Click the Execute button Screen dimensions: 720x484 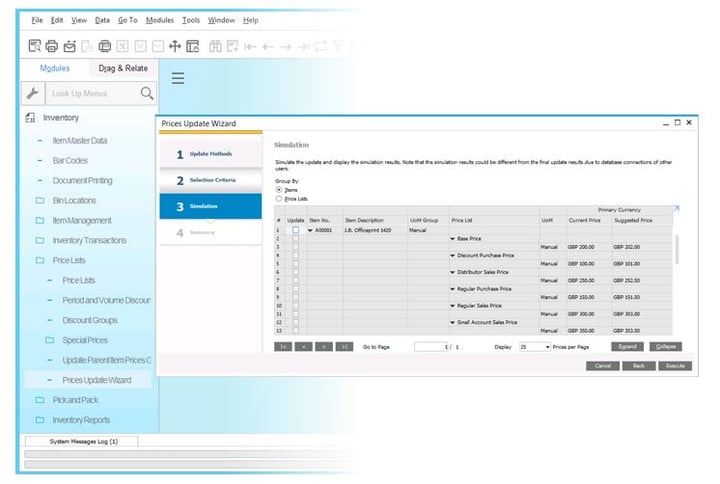tap(675, 366)
